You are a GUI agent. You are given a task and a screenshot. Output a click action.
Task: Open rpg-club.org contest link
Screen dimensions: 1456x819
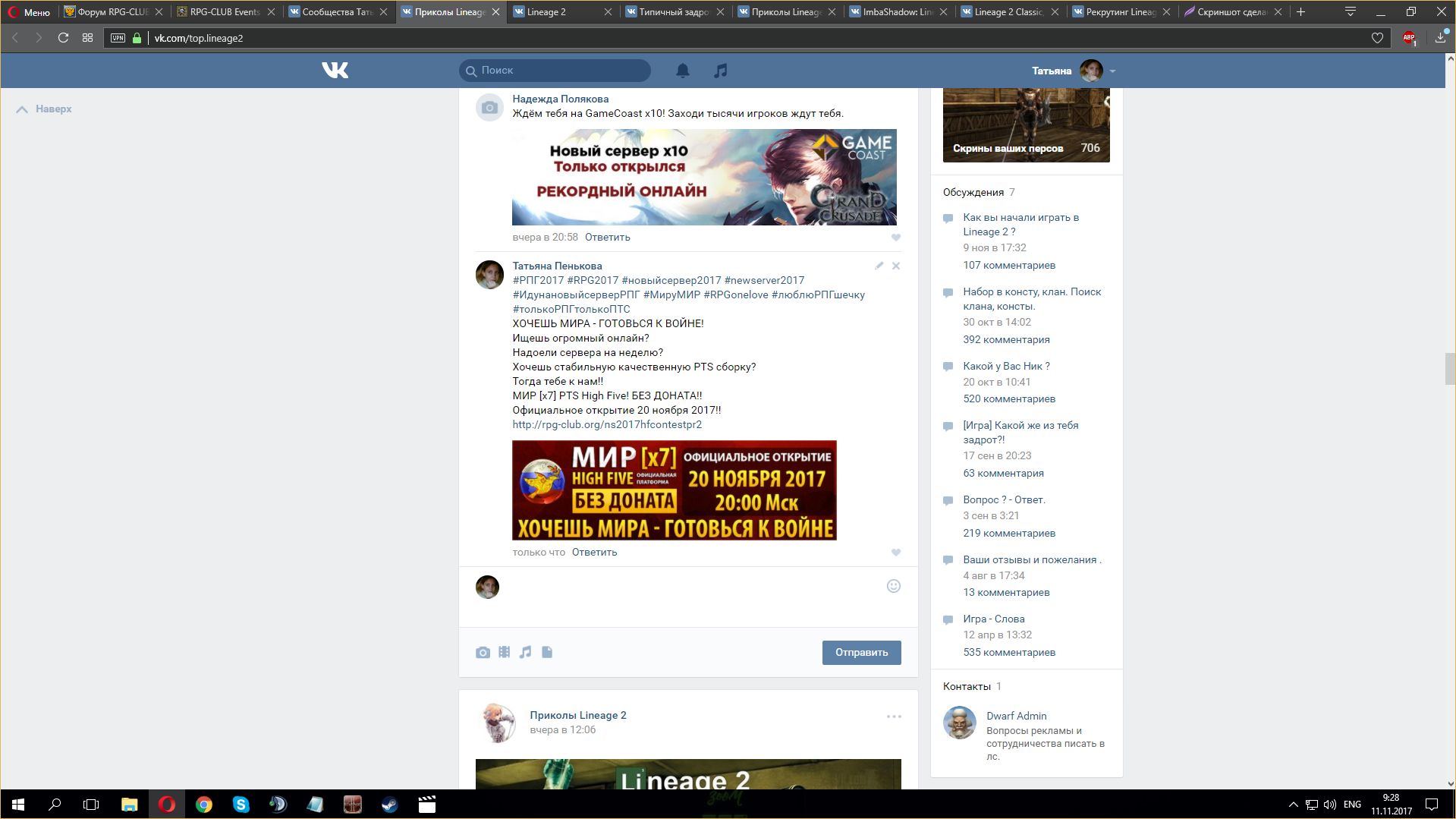click(x=607, y=425)
